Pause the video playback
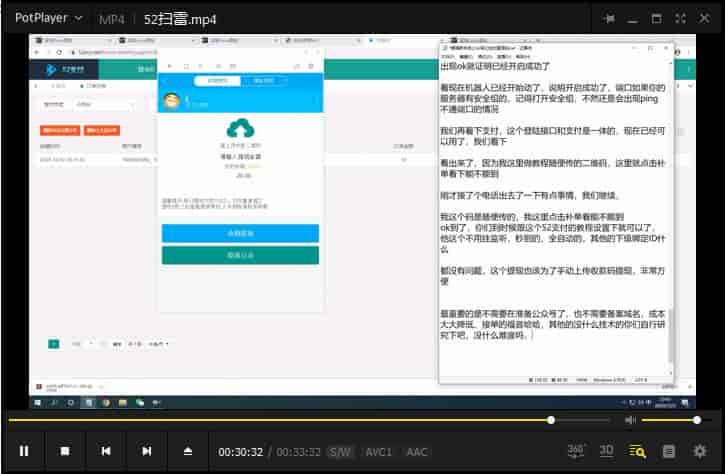The width and height of the screenshot is (725, 474). click(x=24, y=452)
